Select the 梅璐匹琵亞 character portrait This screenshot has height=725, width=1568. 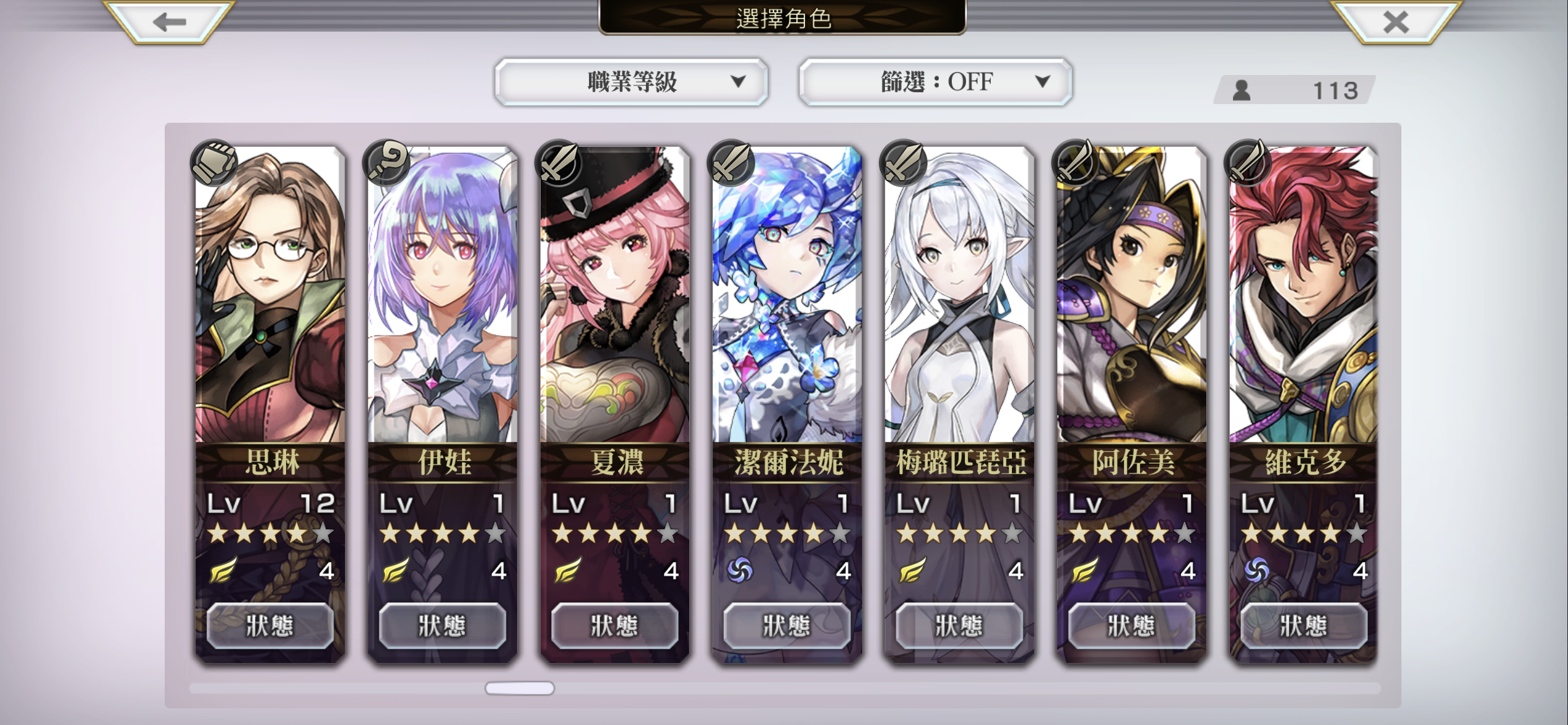[959, 294]
